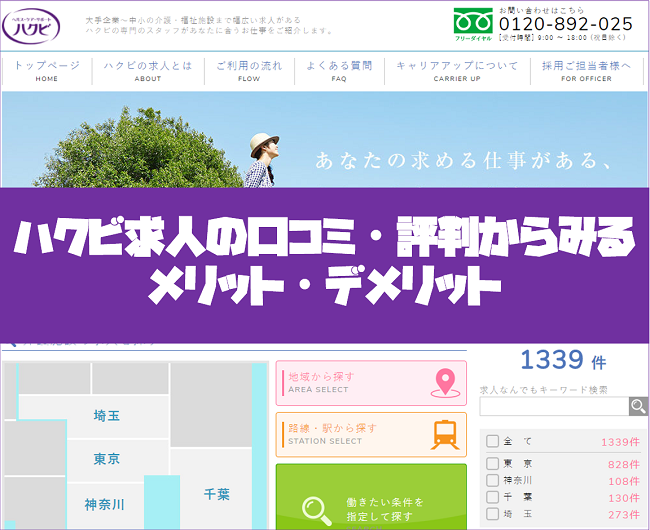The image size is (650, 530).
Task: Check the 千葉 checkbox
Action: [492, 497]
